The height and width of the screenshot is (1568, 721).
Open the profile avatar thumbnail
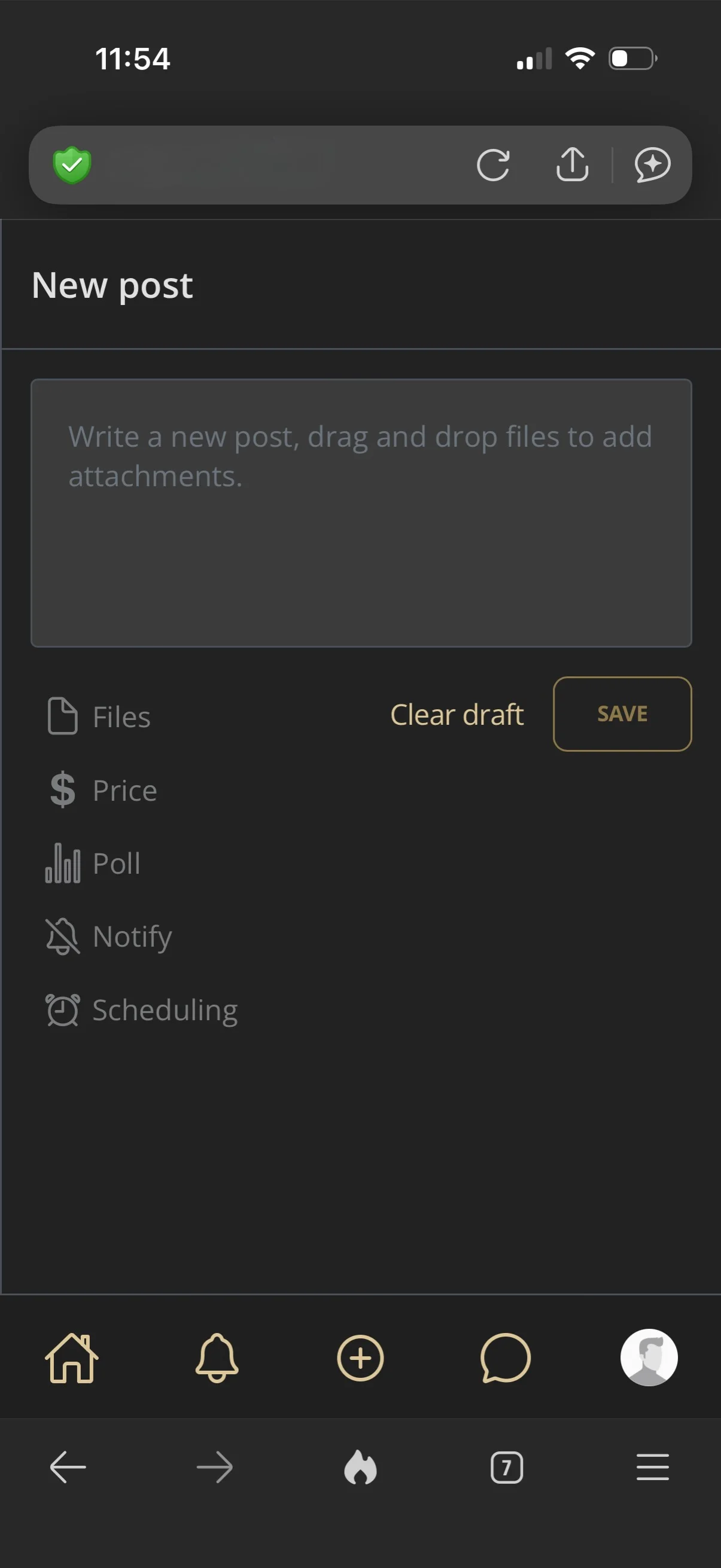(649, 1357)
